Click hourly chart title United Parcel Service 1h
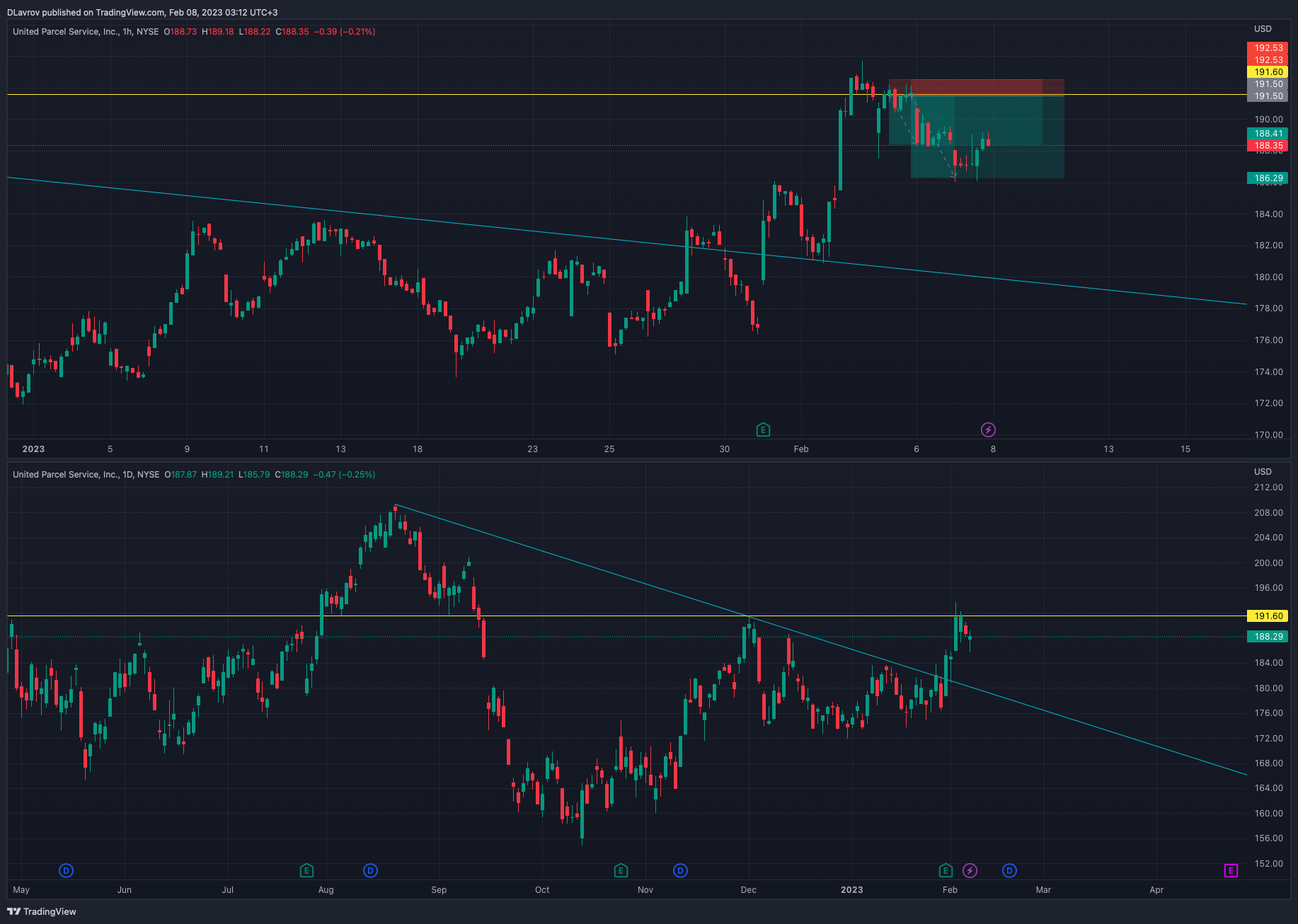The width and height of the screenshot is (1298, 924). (86, 32)
